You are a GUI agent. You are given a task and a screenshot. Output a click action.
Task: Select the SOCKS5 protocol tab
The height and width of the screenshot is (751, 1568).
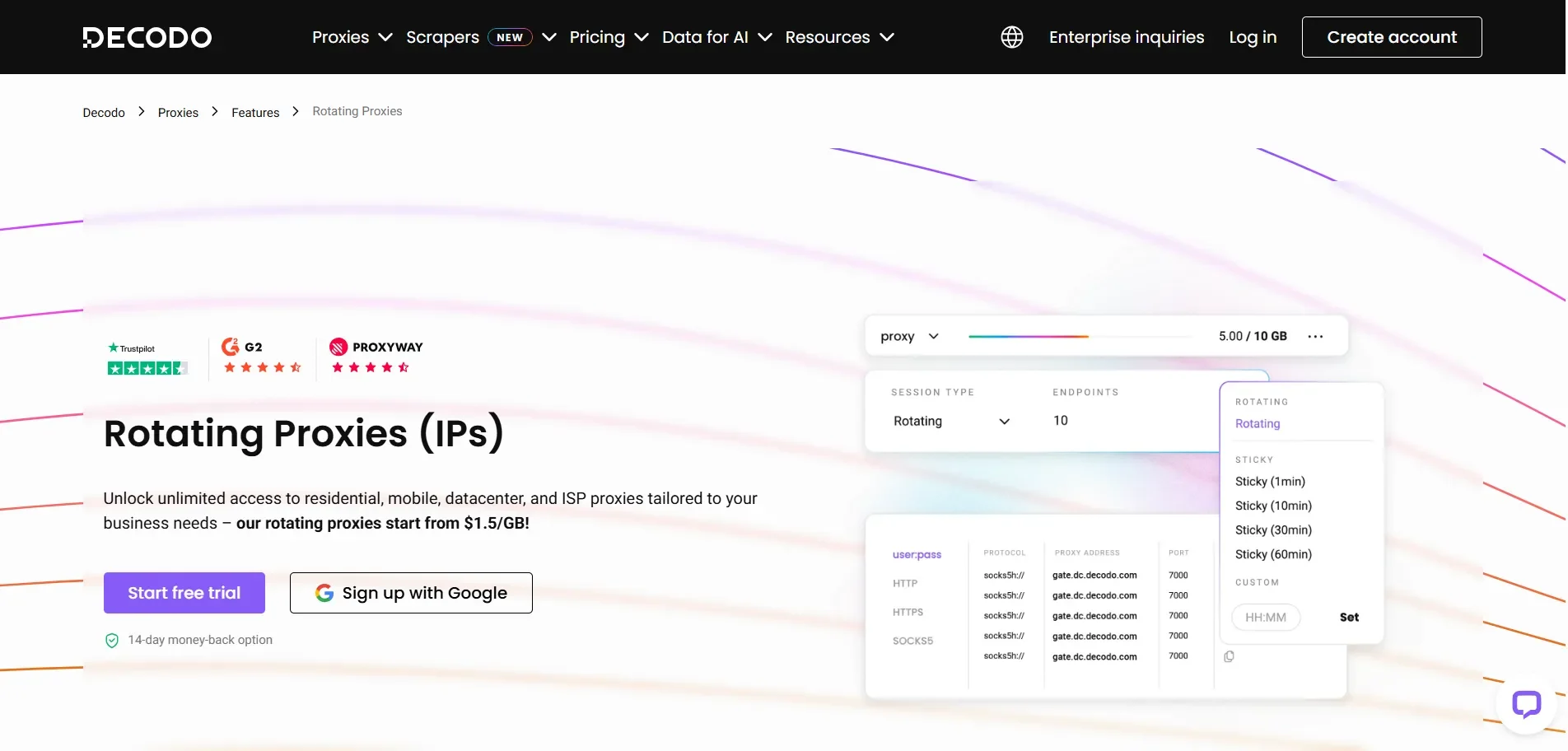pos(912,641)
